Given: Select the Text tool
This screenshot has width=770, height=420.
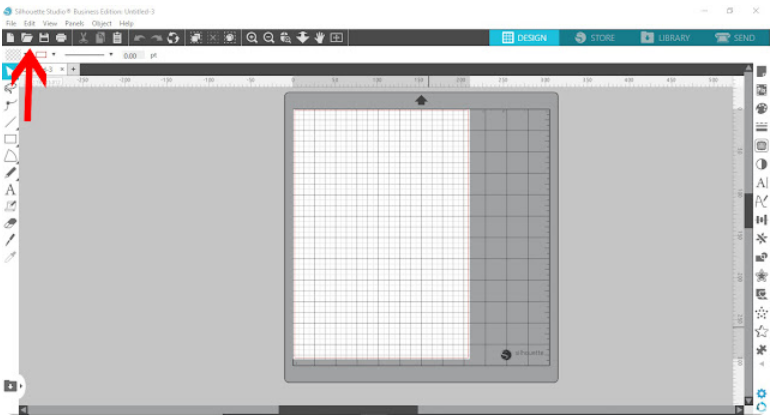Looking at the screenshot, I should [x=11, y=189].
